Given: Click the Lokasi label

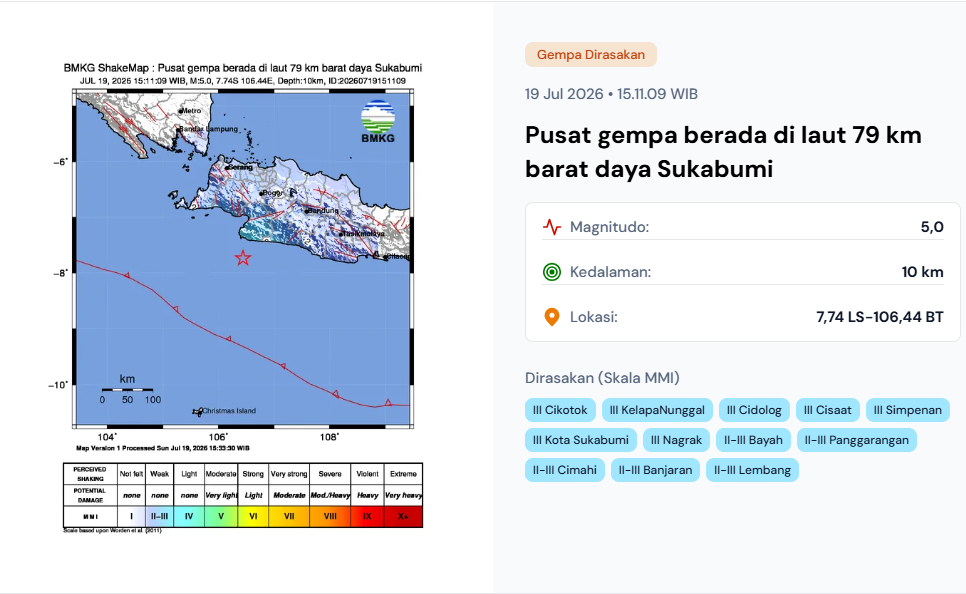Looking at the screenshot, I should coord(594,317).
